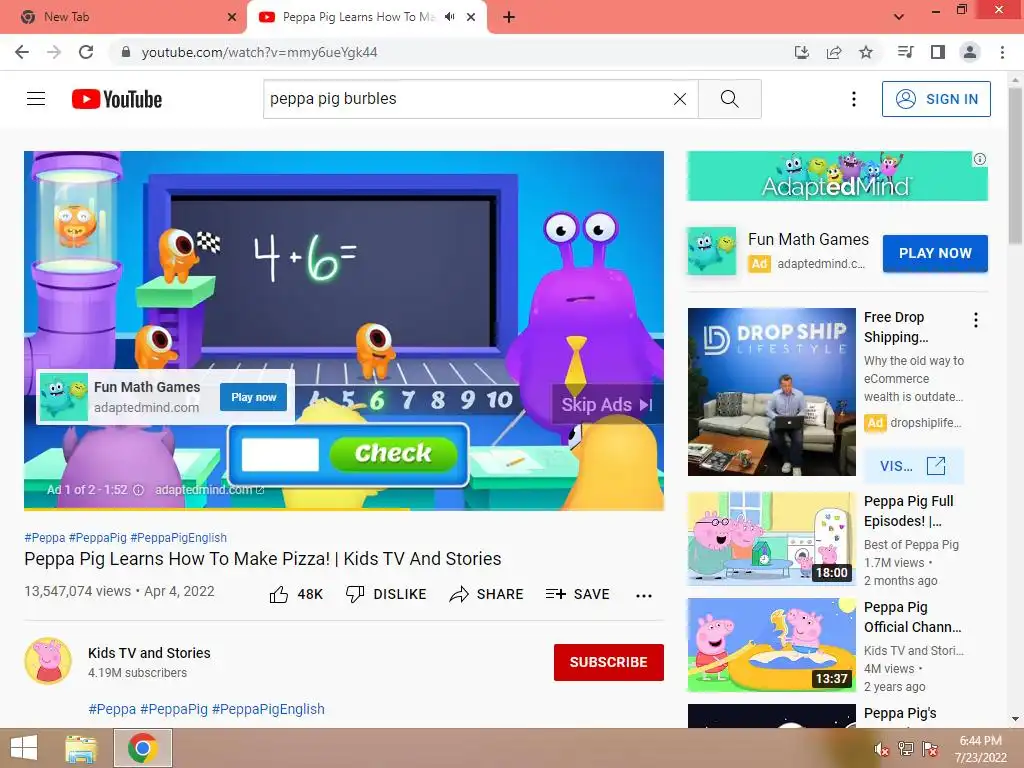1024x768 pixels.
Task: Open a new browser tab with plus
Action: pos(509,17)
